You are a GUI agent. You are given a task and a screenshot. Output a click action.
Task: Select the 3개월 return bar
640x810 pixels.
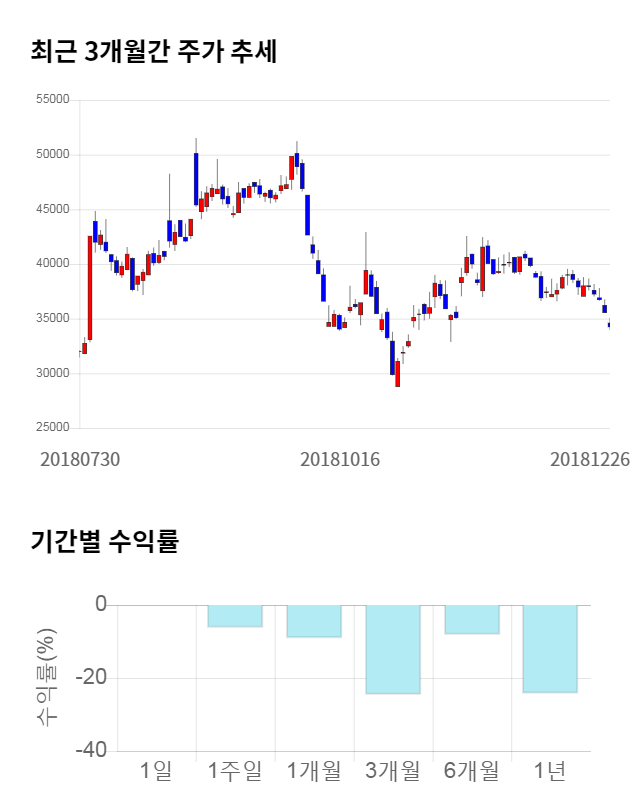[393, 649]
